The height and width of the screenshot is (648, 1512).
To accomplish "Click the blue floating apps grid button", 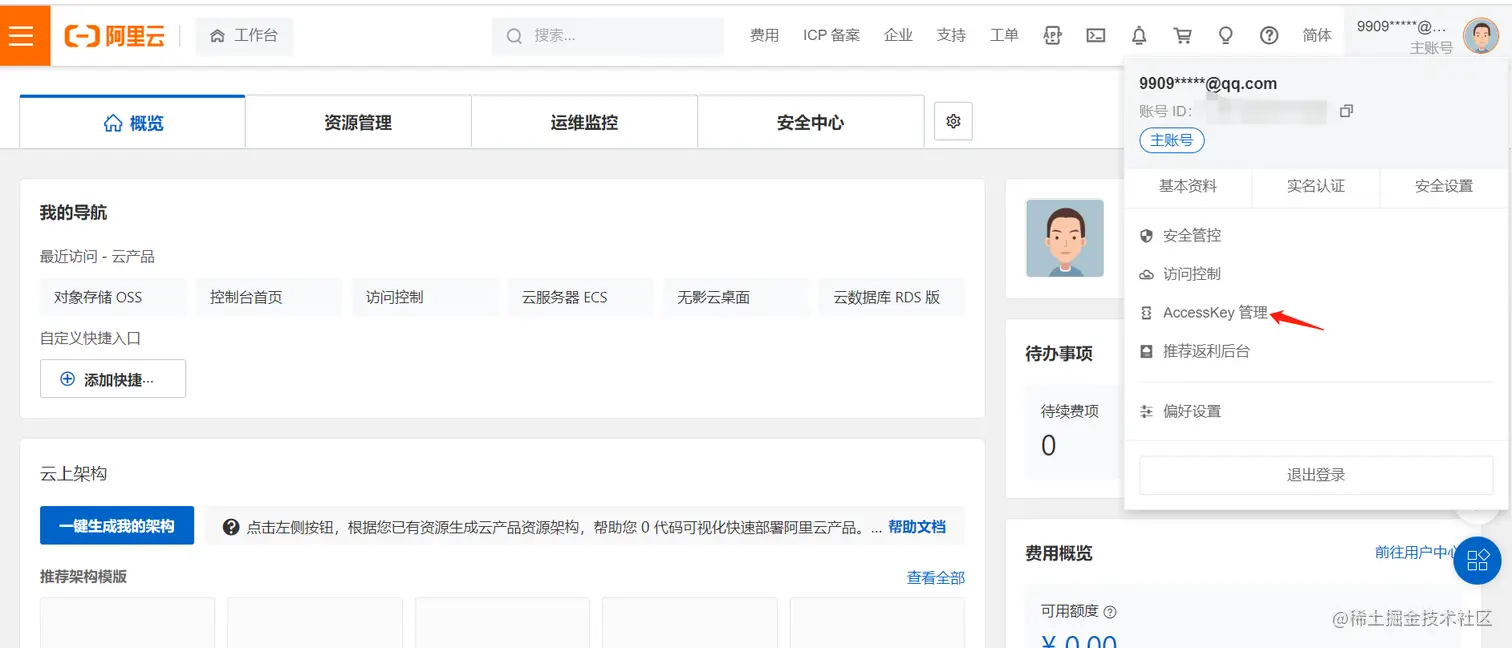I will 1477,560.
